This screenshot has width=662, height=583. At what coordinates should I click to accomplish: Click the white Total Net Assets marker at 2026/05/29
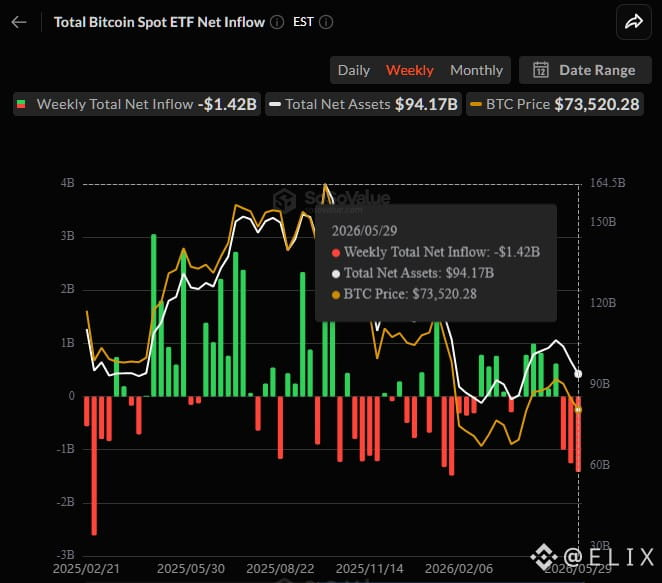(x=578, y=374)
